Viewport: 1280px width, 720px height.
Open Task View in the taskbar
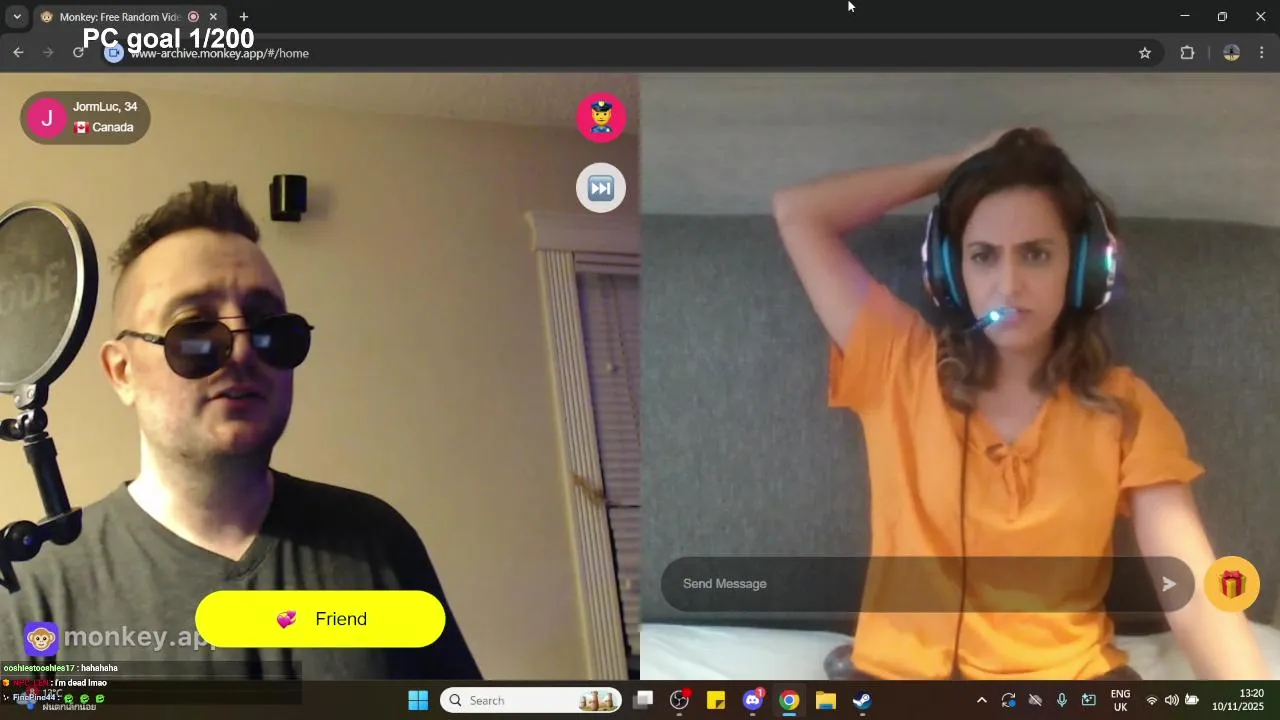[643, 700]
